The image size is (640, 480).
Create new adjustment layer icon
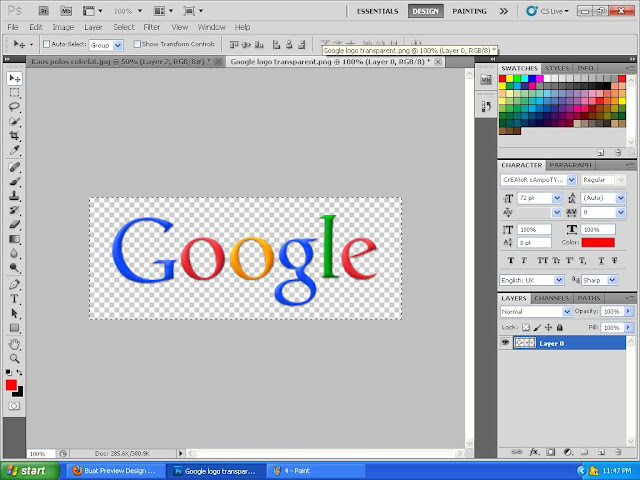tap(568, 452)
